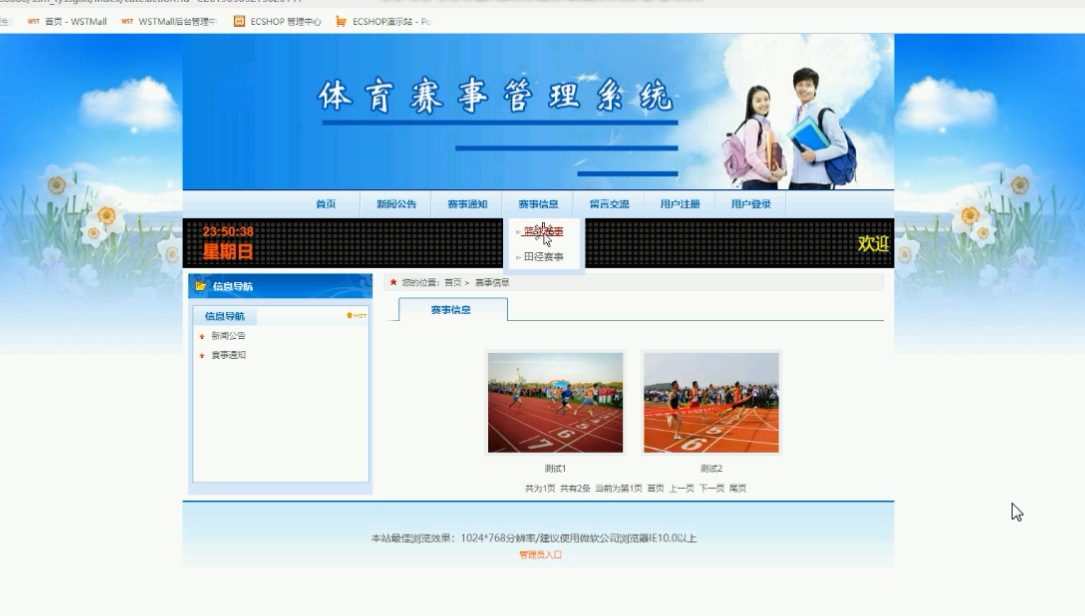
Task: Click the 下一页 pagination link
Action: tap(711, 489)
